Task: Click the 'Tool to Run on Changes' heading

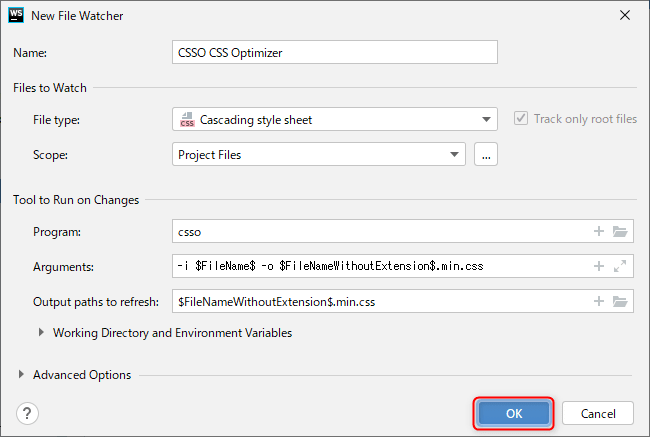Action: tap(76, 200)
